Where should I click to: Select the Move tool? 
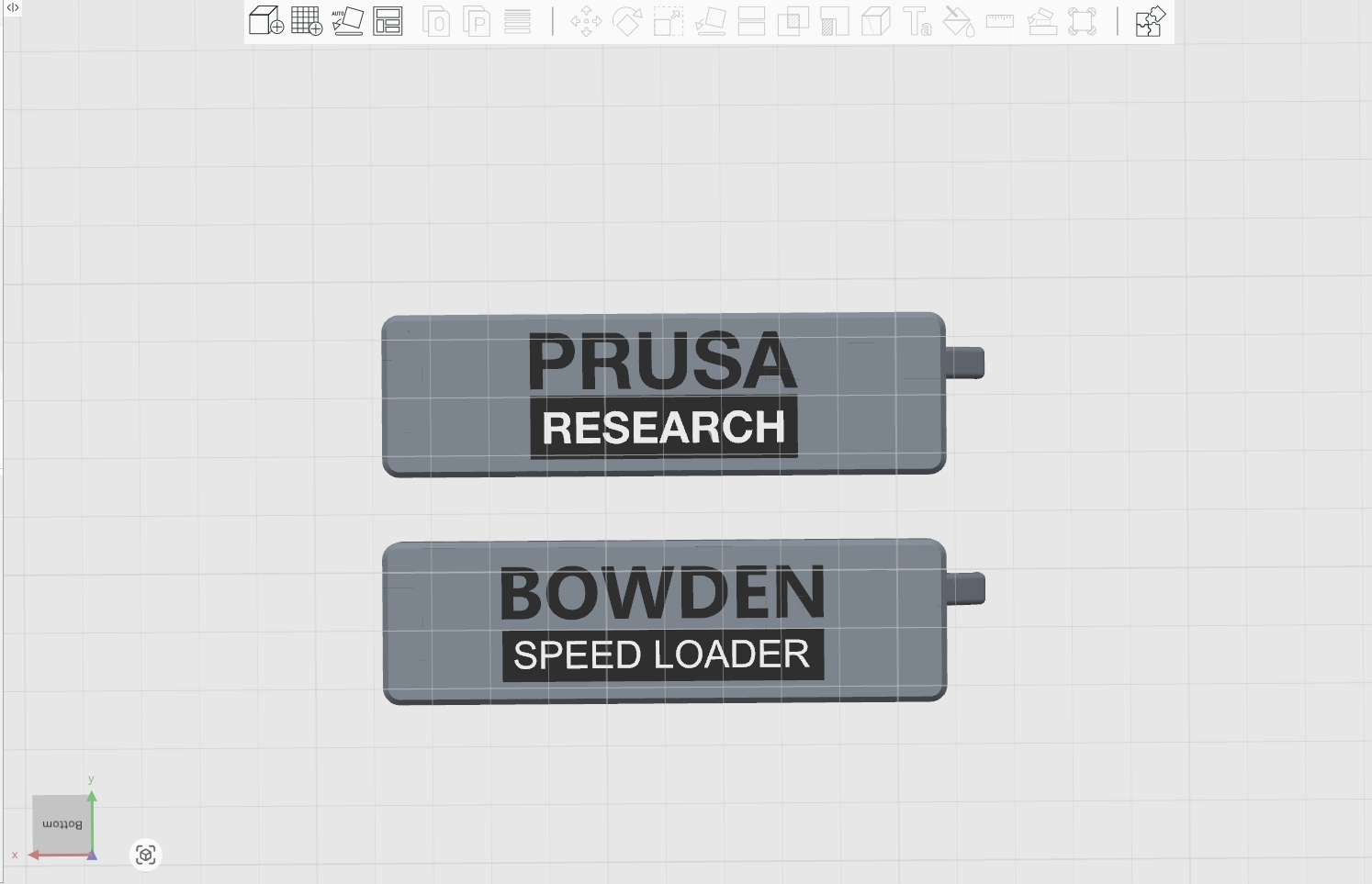(586, 21)
